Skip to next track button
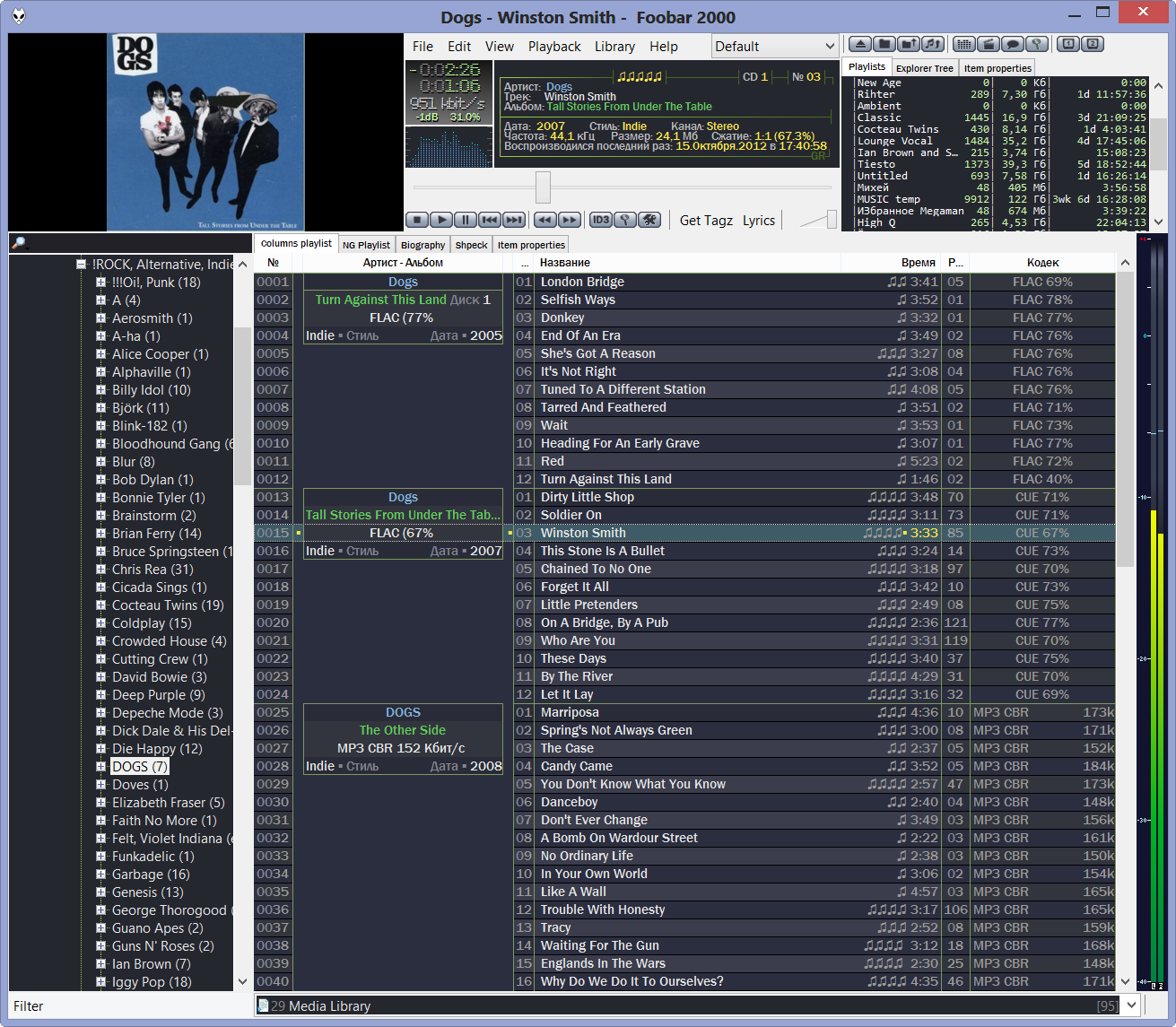 point(513,220)
